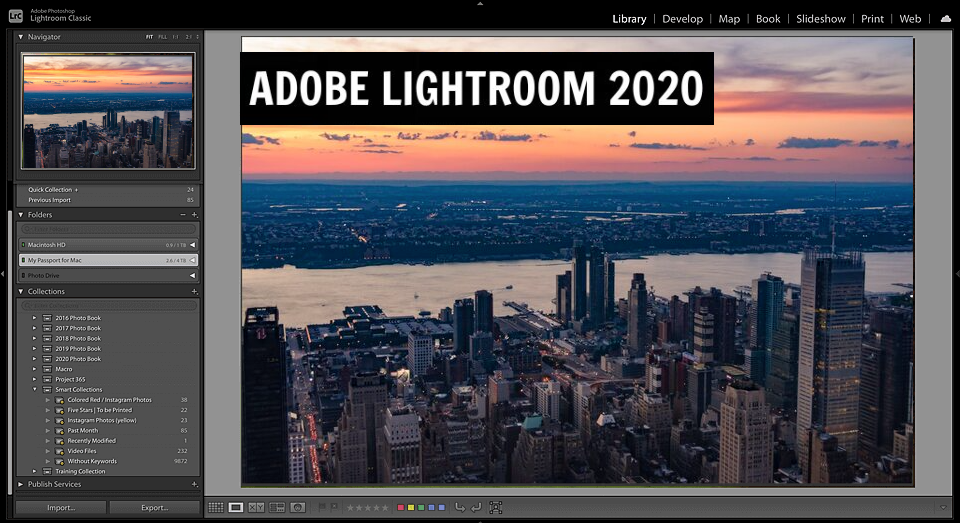Open Compare view (X|Y) icon
The width and height of the screenshot is (960, 523).
[x=257, y=508]
